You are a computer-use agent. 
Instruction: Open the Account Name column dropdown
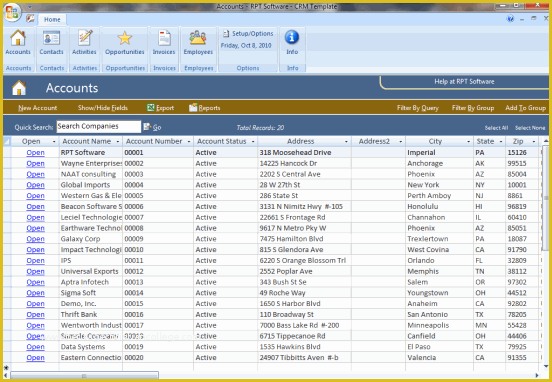[118, 142]
